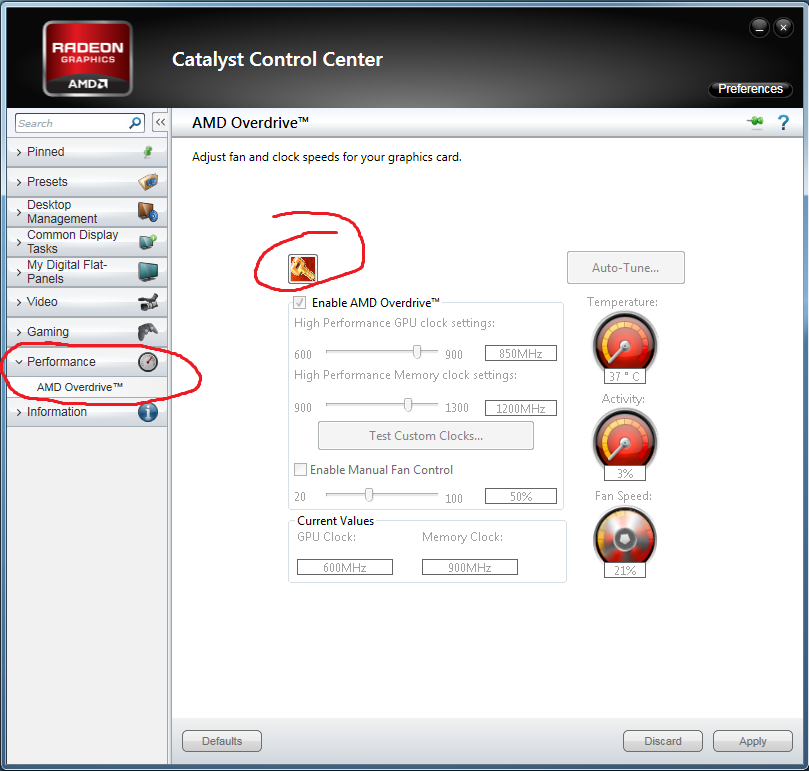Click the Video camcorder icon
Viewport: 809px width, 772px height.
148,302
